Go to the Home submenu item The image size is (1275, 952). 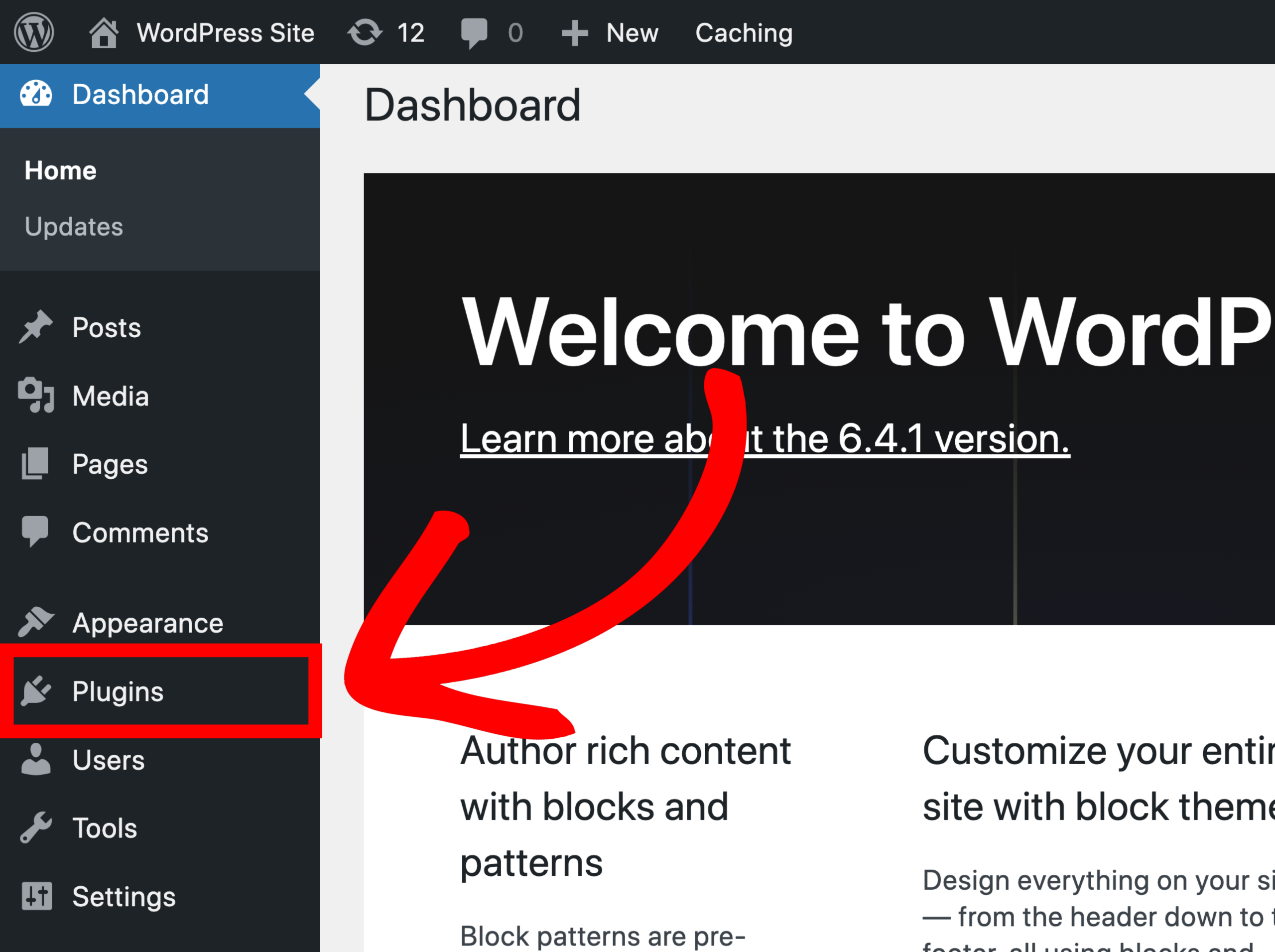point(60,170)
